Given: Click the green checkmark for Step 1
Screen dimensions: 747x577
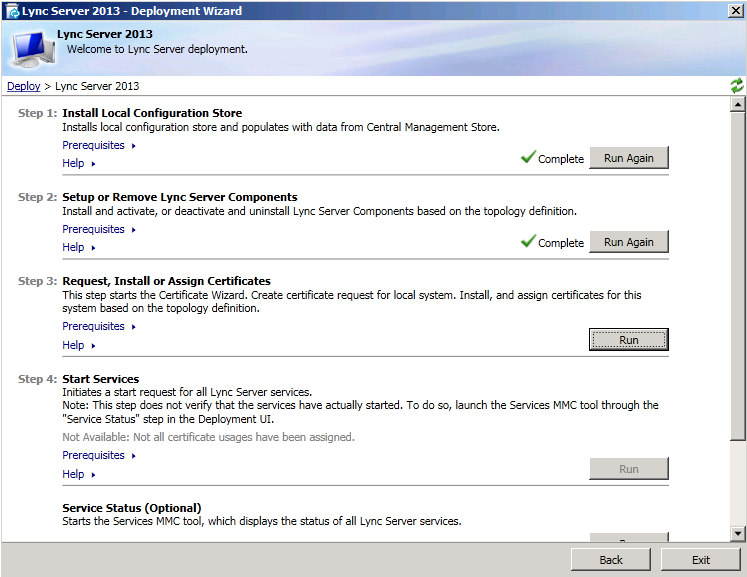Looking at the screenshot, I should click(x=528, y=157).
